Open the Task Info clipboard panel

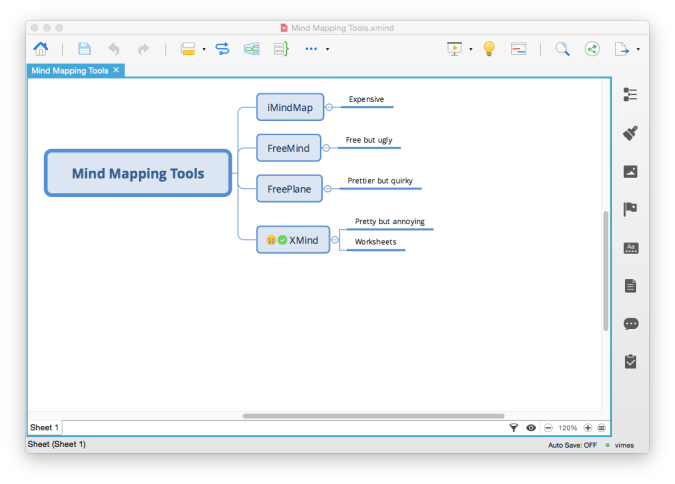pos(630,361)
